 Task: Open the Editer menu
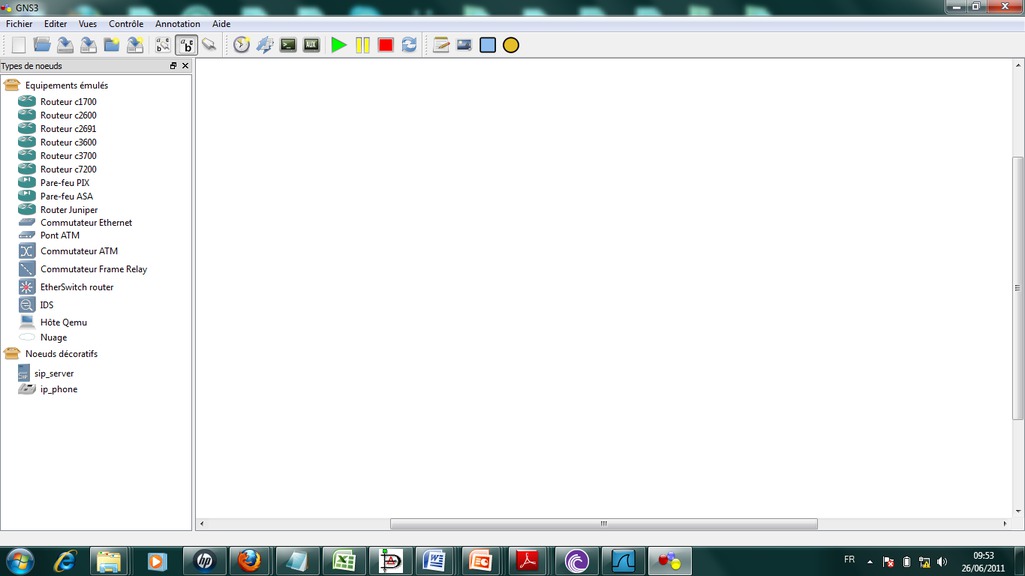56,24
